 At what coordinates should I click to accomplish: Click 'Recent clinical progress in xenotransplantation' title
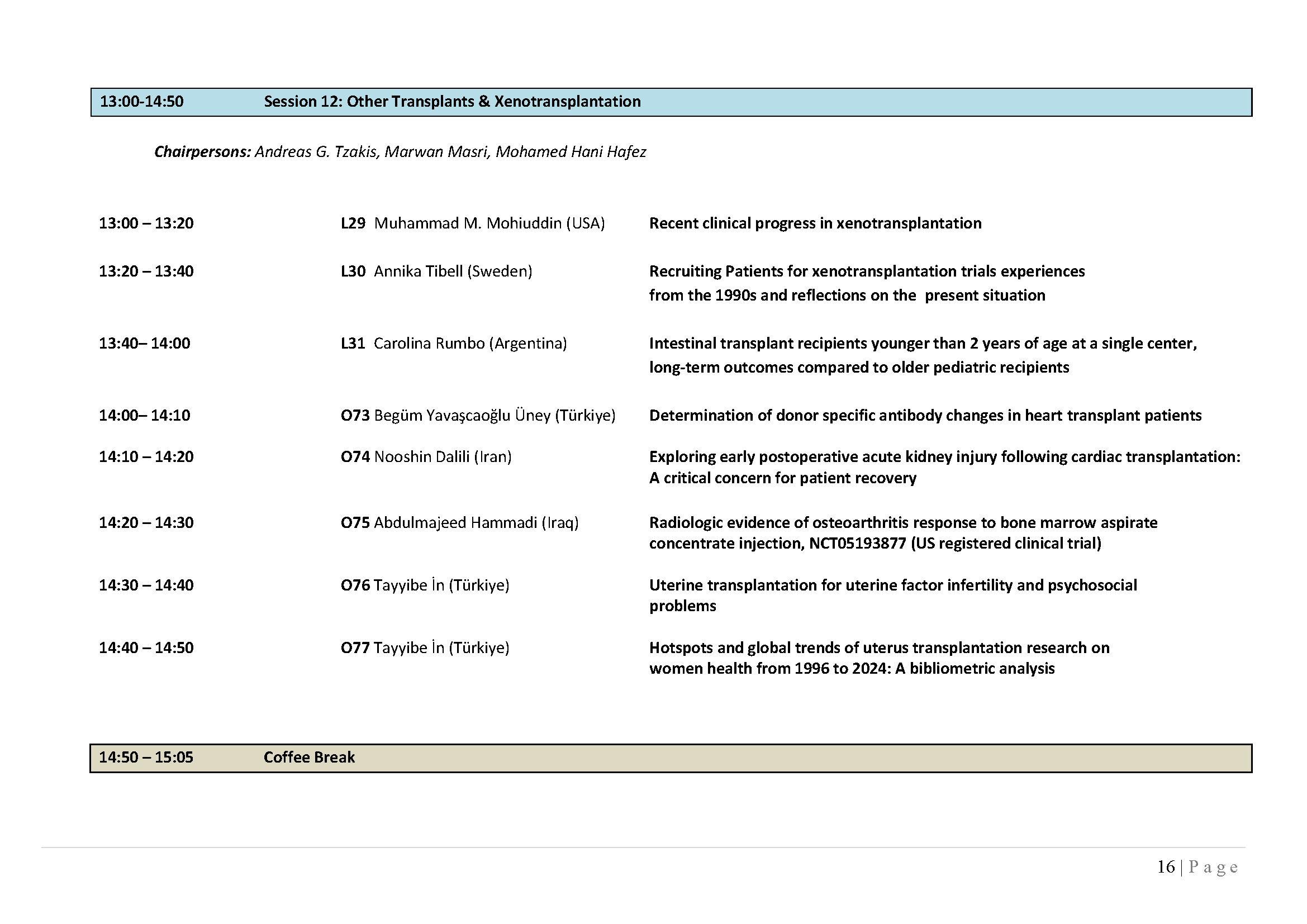(x=815, y=223)
